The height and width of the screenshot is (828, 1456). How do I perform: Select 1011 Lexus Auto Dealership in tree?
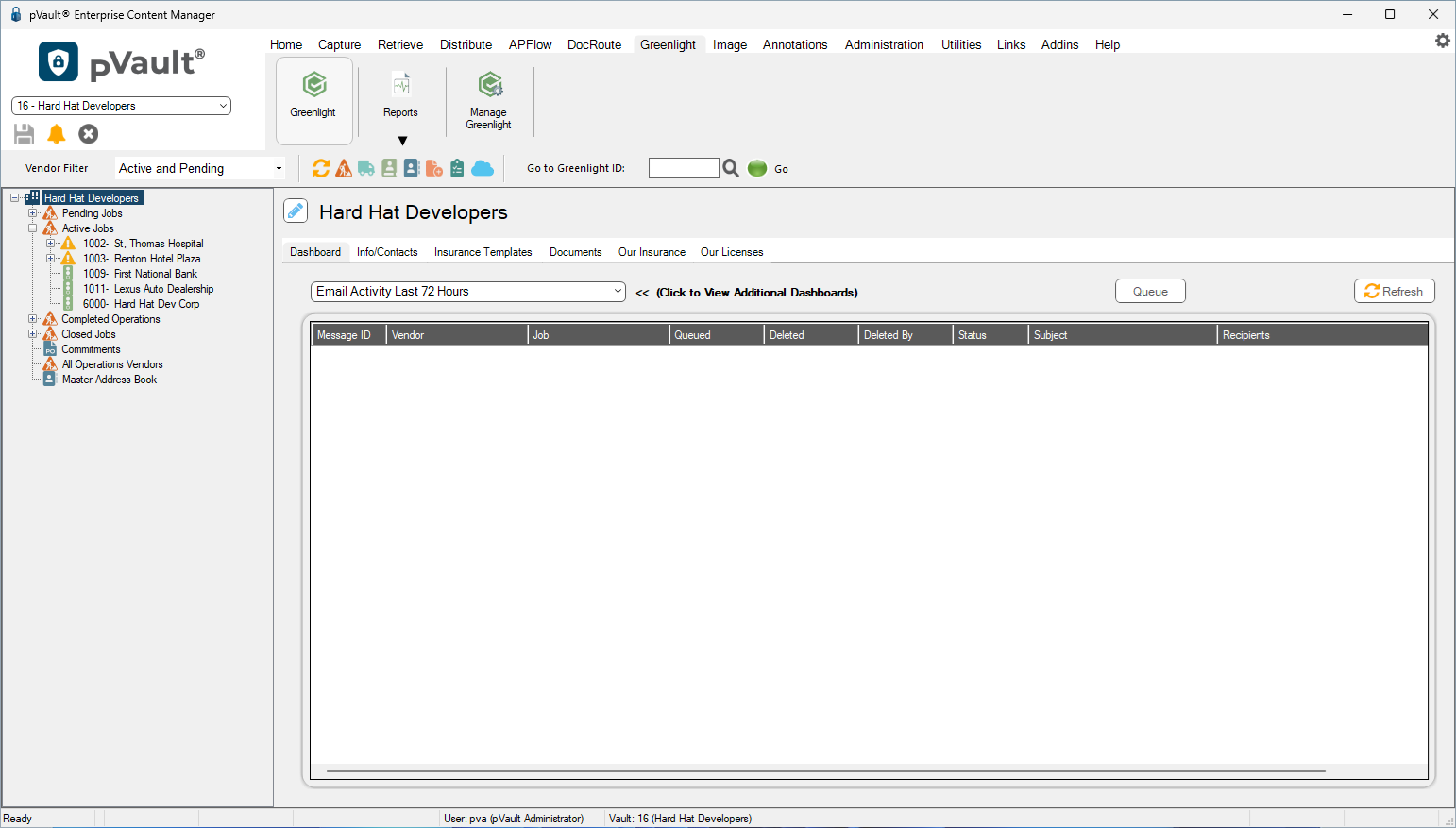(148, 289)
